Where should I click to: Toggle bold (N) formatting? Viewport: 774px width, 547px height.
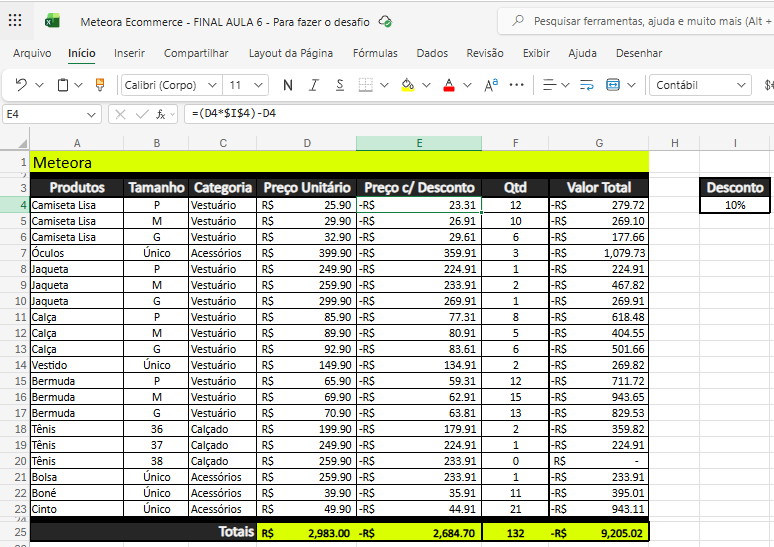(288, 85)
